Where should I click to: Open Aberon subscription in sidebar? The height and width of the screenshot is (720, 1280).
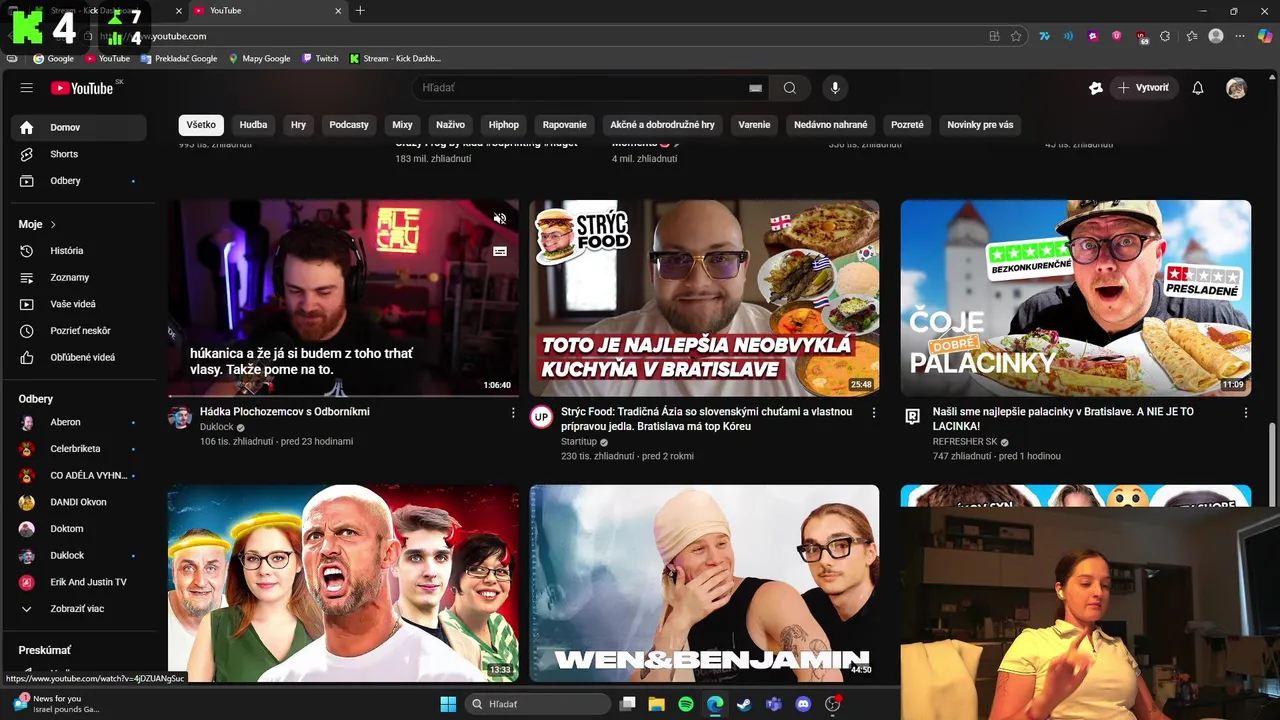pyautogui.click(x=79, y=422)
